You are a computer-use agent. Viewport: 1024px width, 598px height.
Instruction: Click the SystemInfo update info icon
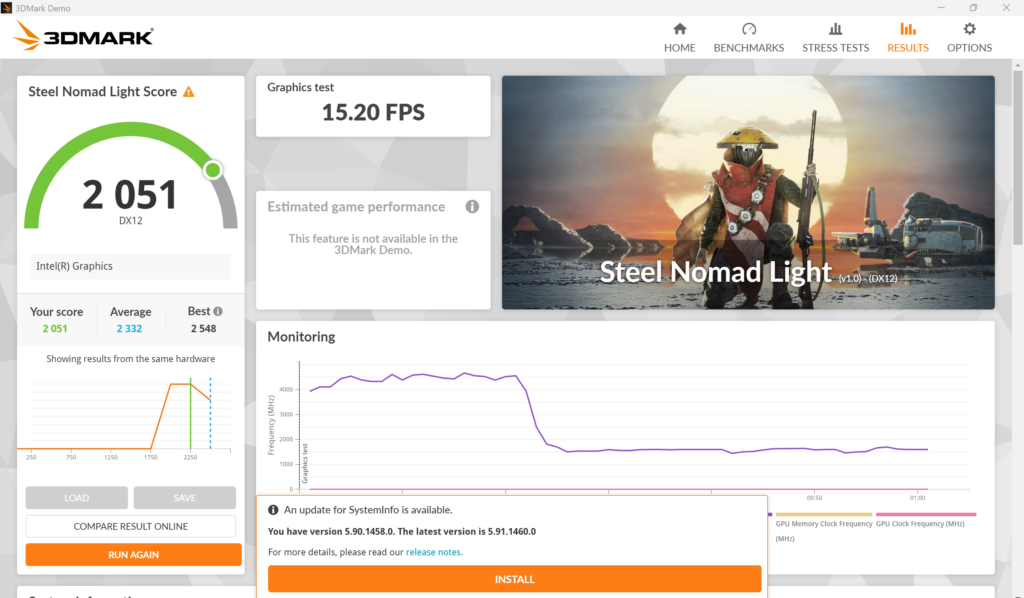click(273, 510)
